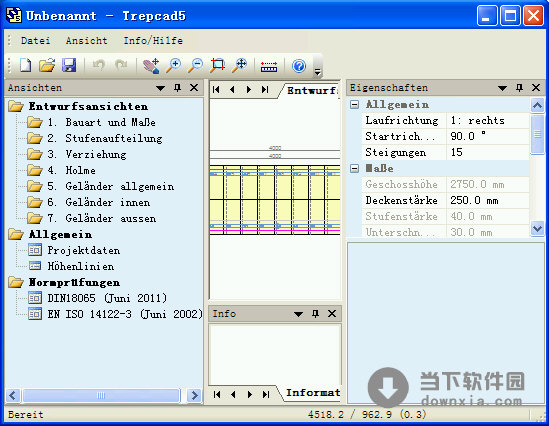This screenshot has height=426, width=549.
Task: Open 7. Geländer aussen view
Action: pyautogui.click(x=102, y=218)
